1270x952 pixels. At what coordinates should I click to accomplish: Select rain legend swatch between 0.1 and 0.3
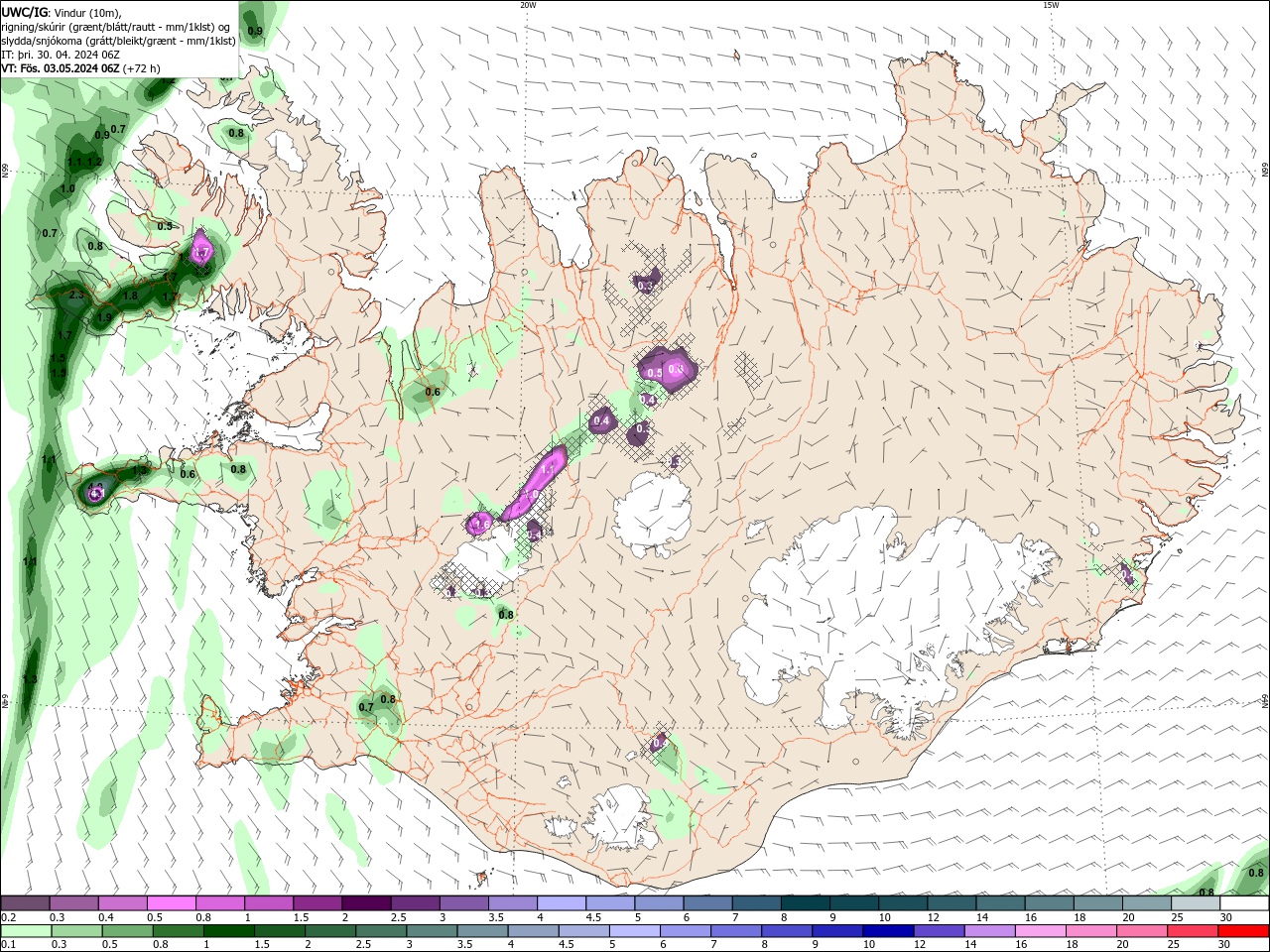click(x=26, y=931)
